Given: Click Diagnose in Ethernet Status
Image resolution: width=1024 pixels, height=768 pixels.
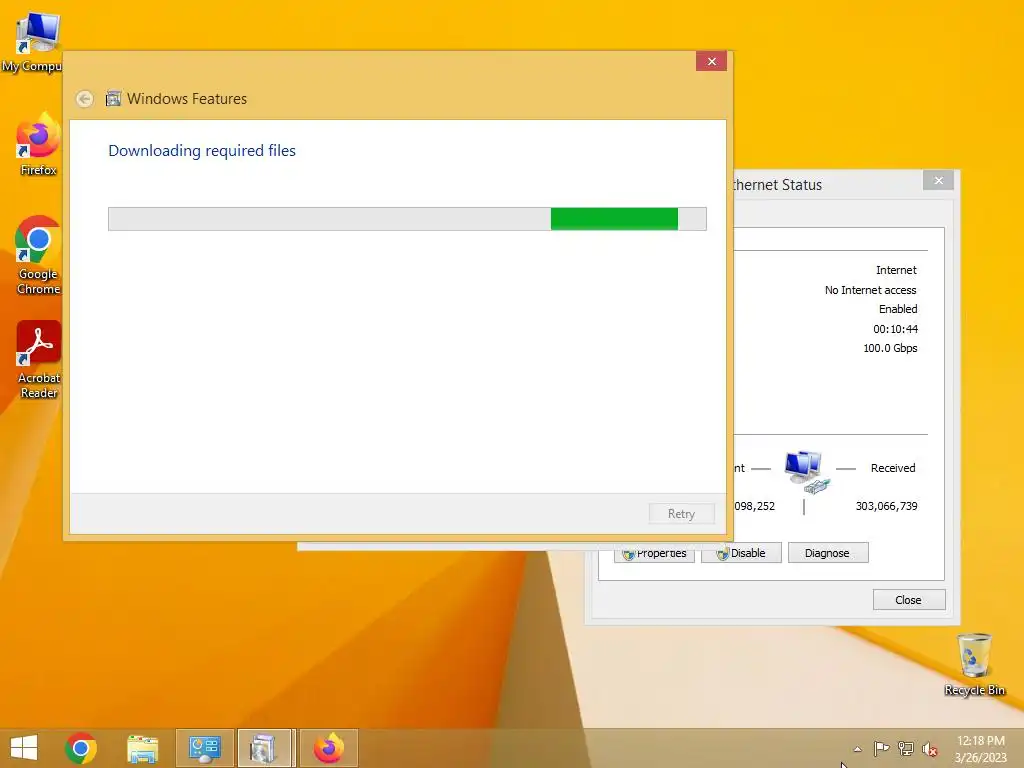Looking at the screenshot, I should coord(827,553).
